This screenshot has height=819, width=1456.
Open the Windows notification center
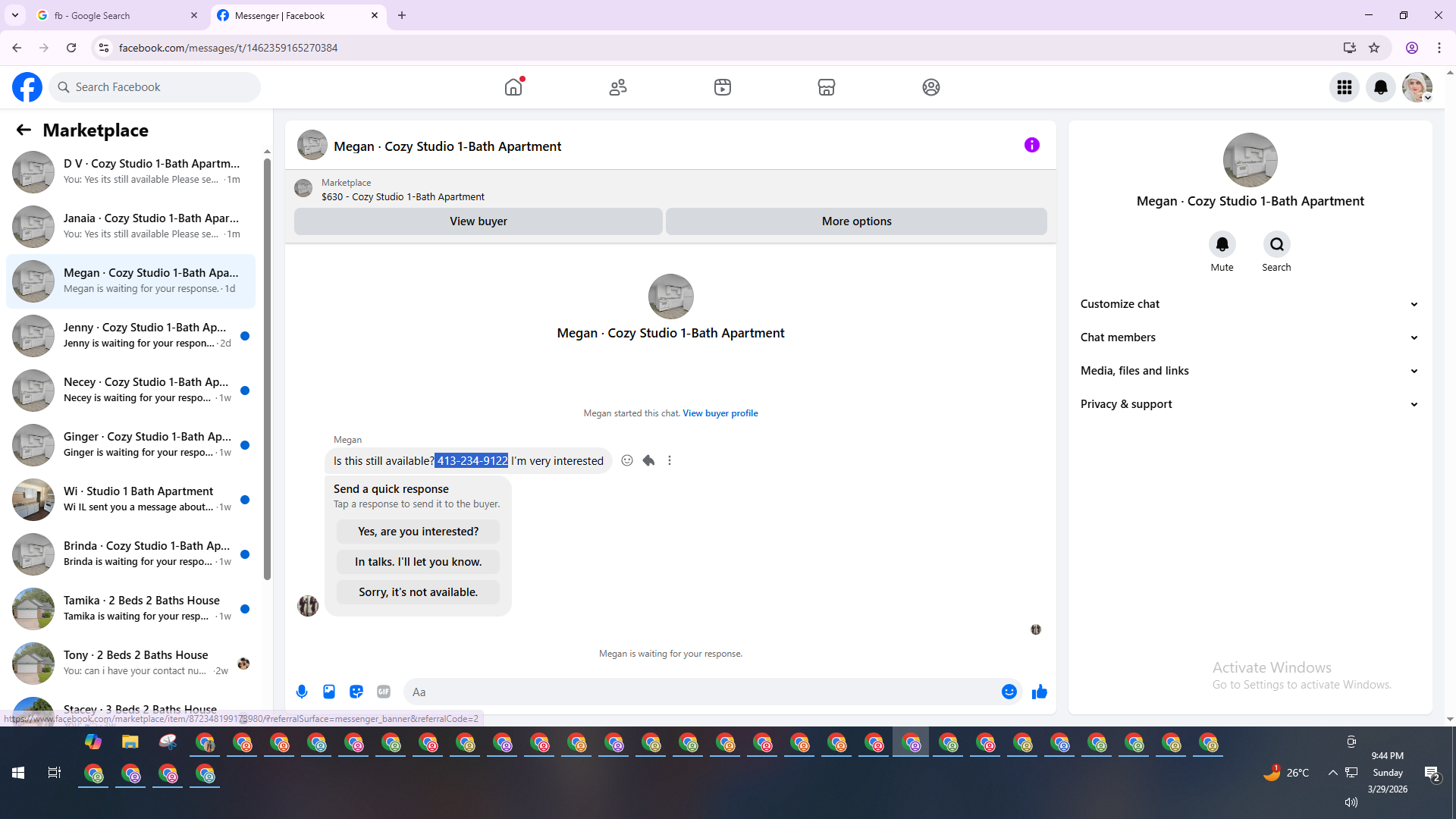(x=1432, y=773)
